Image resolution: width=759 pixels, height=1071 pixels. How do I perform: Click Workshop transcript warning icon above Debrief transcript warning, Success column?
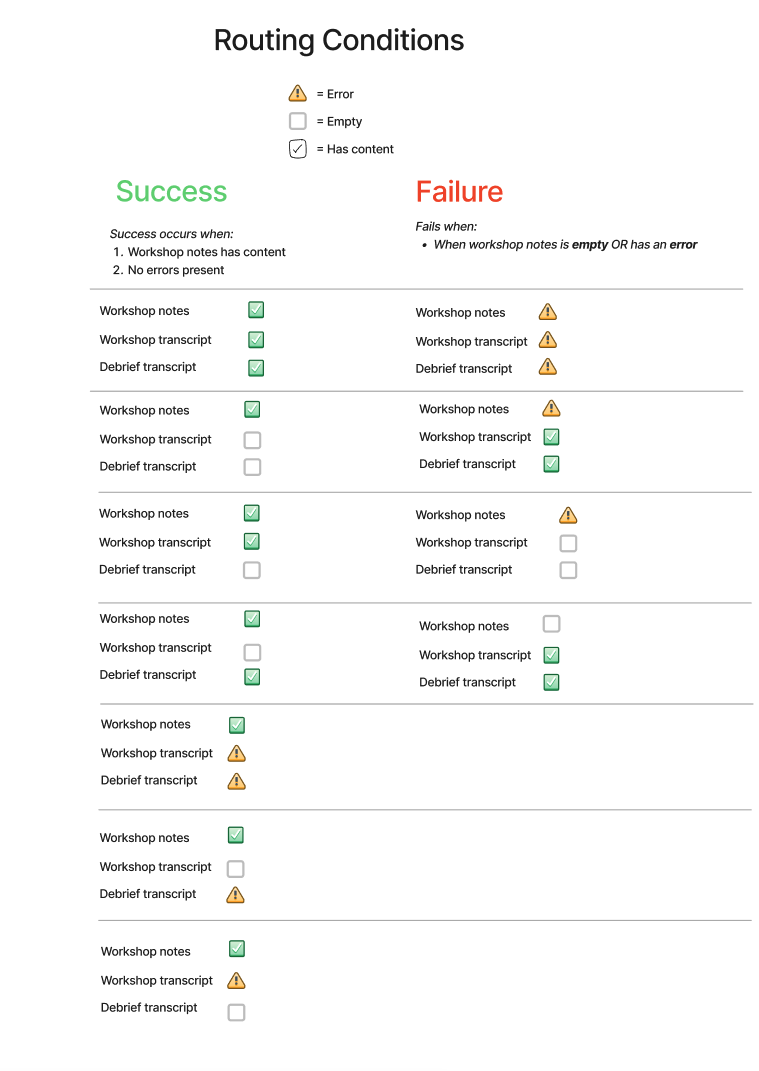(x=236, y=753)
